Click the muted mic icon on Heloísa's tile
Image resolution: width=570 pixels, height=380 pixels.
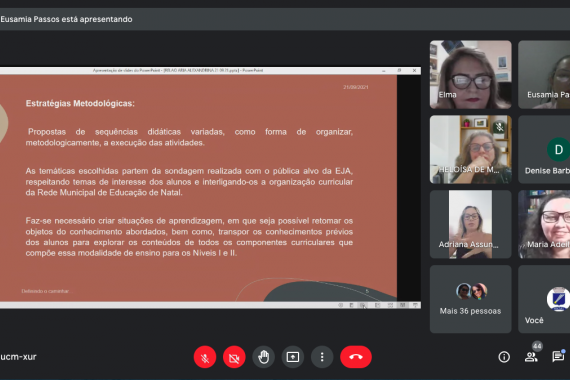[500, 127]
